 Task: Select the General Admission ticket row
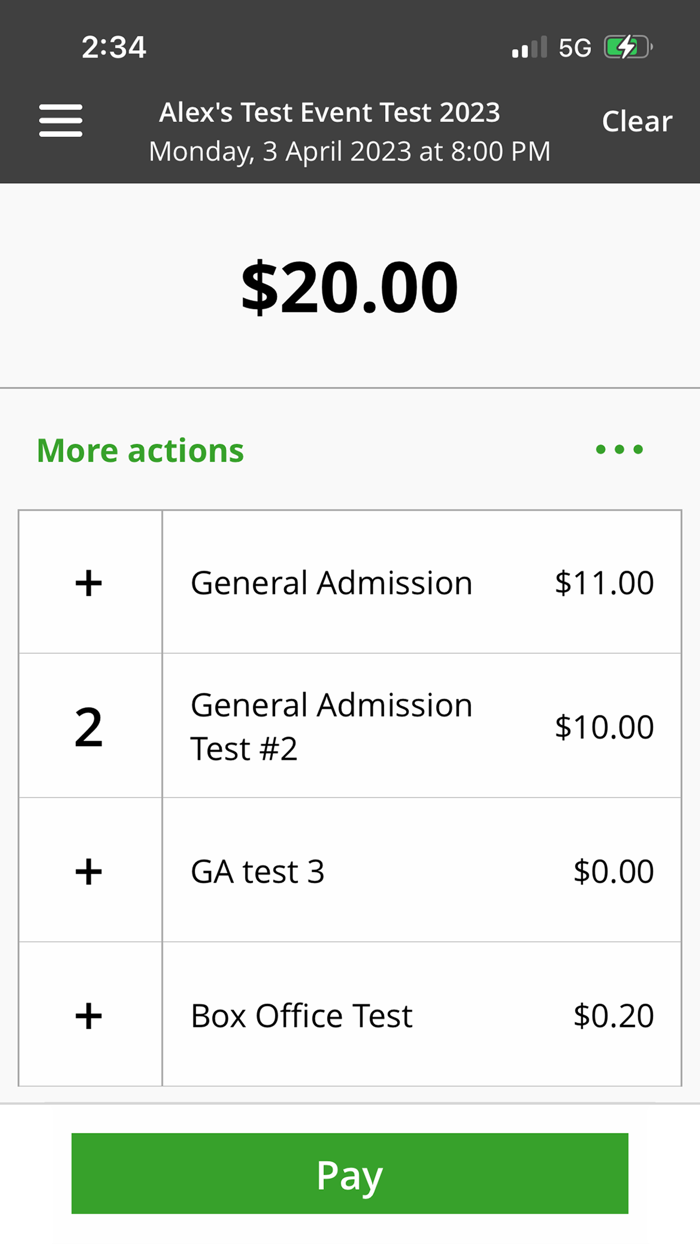[x=331, y=583]
